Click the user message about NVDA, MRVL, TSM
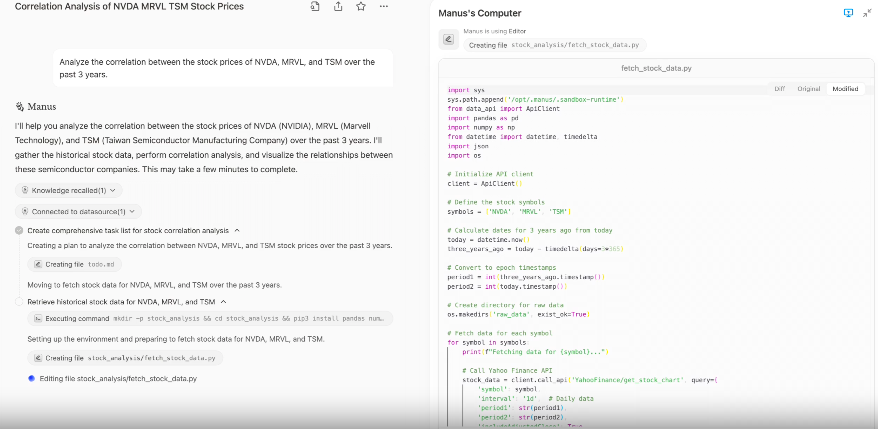This screenshot has width=878, height=429. [223, 68]
